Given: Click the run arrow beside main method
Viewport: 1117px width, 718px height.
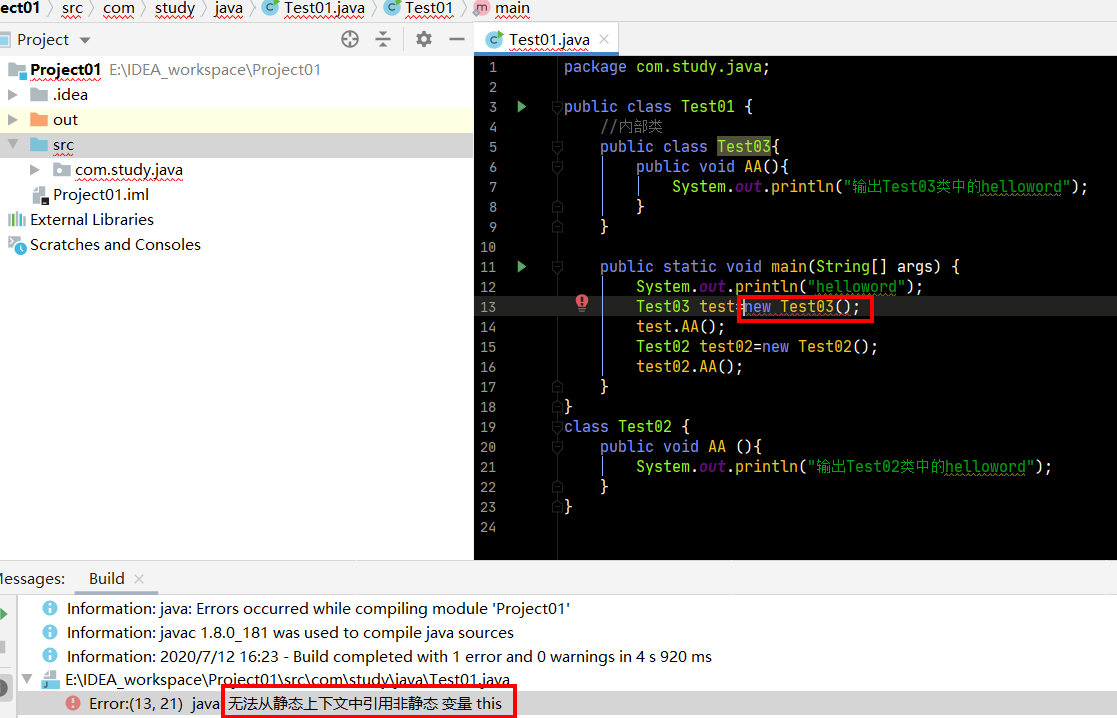Looking at the screenshot, I should click(x=521, y=266).
